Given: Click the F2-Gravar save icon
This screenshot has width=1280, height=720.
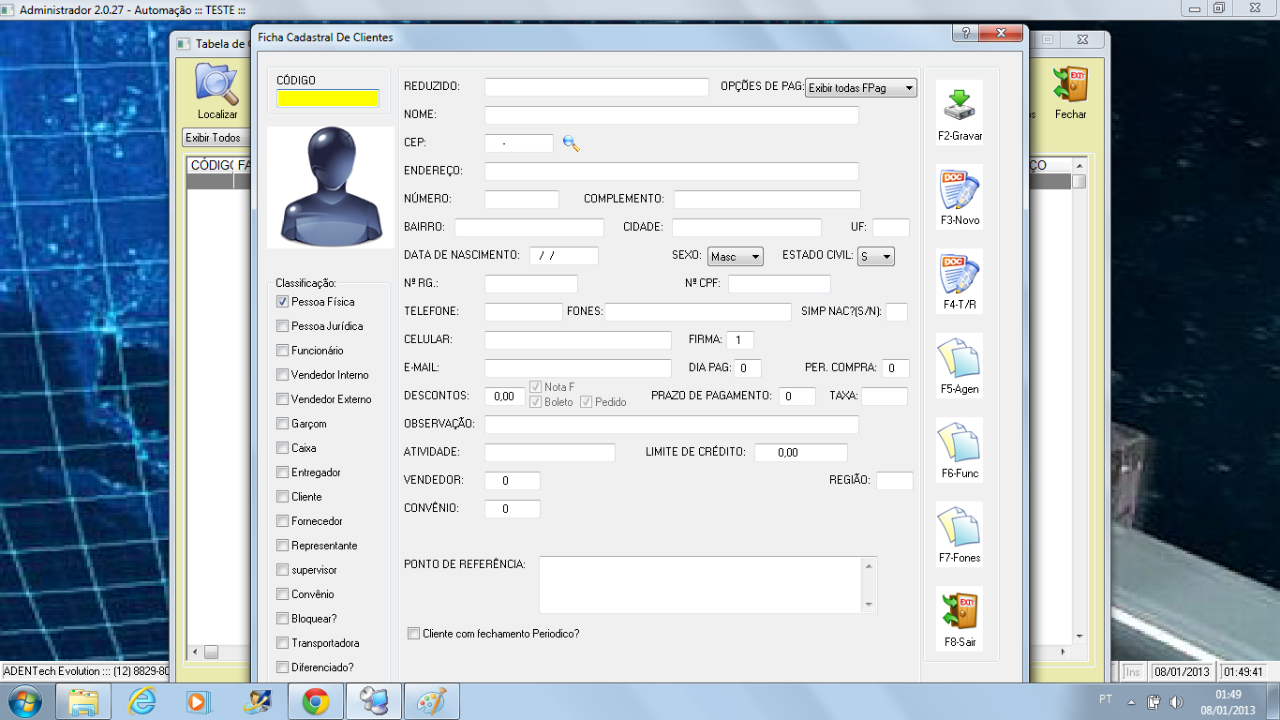Looking at the screenshot, I should 959,106.
